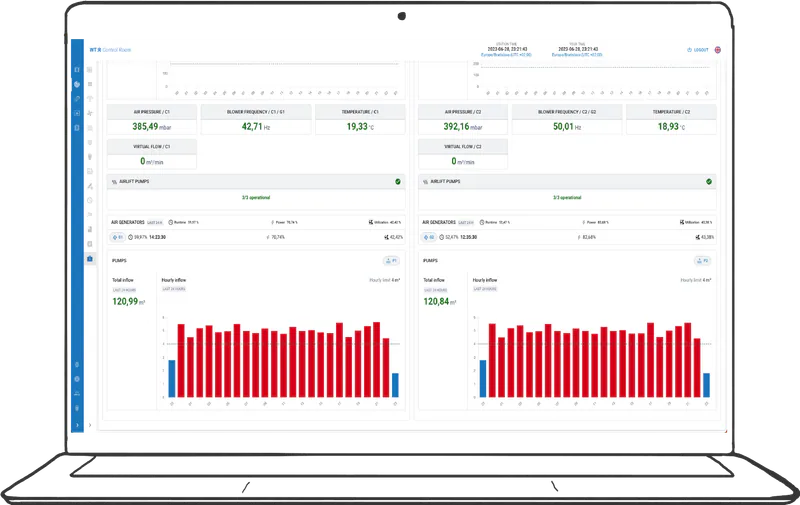Select the G1 air generator chip

pyautogui.click(x=116, y=237)
